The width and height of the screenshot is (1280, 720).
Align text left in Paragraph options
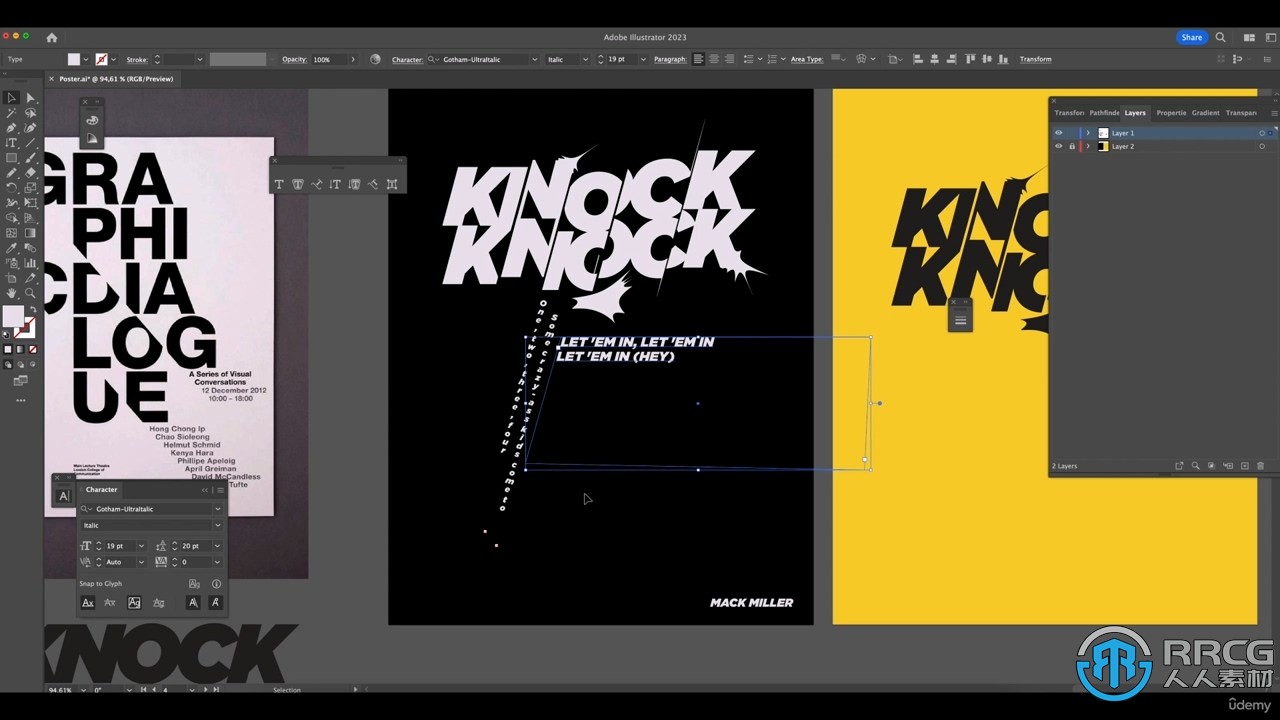pyautogui.click(x=698, y=59)
